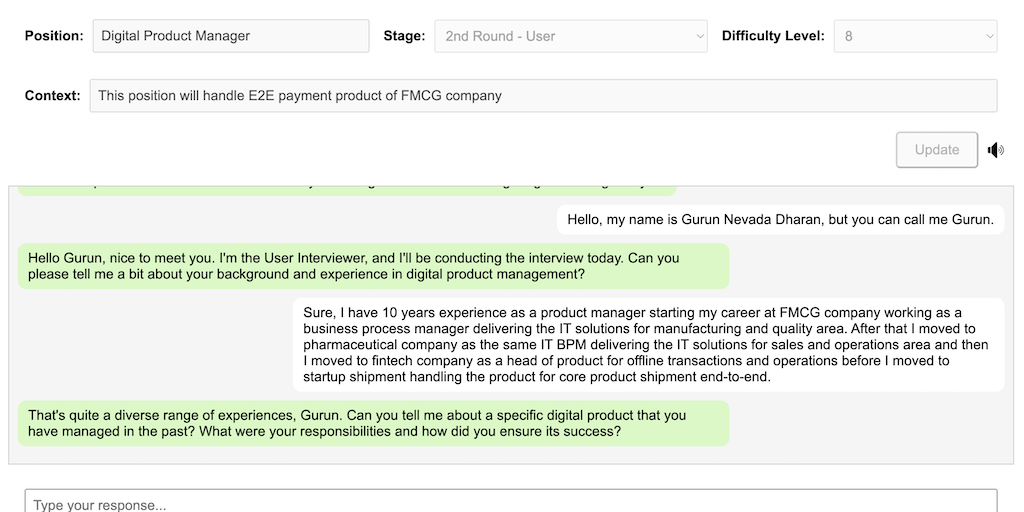This screenshot has height=512, width=1024.
Task: Open the Difficulty Level dropdown
Action: pyautogui.click(x=915, y=36)
